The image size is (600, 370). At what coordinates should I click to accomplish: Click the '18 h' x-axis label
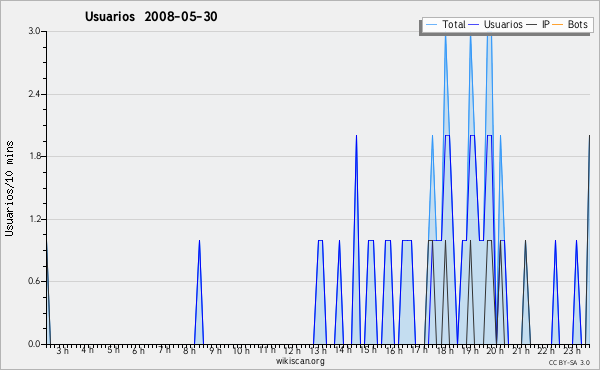click(x=445, y=350)
